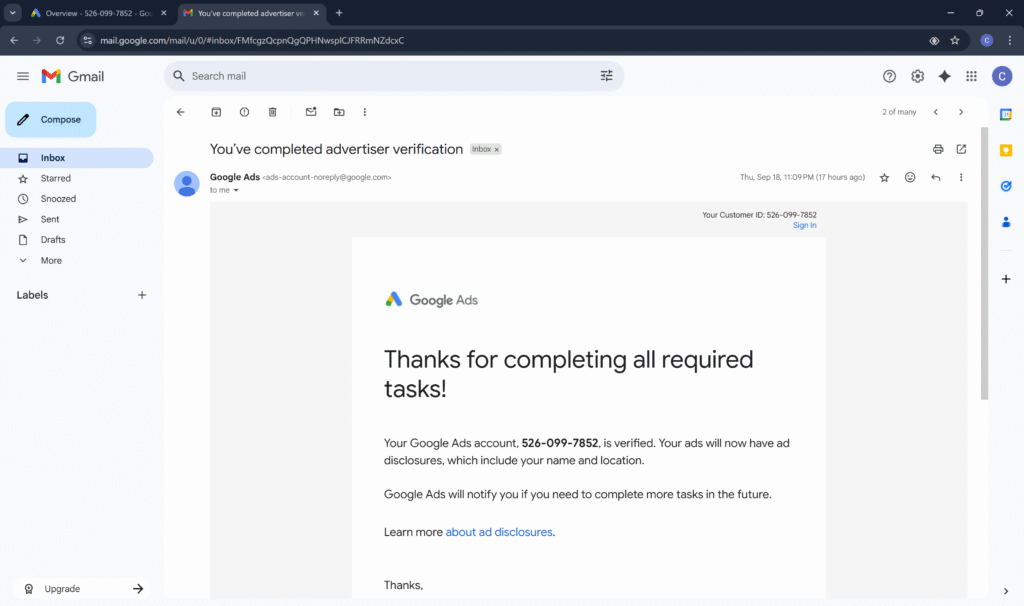Archive this email using the toolbar icon
Viewport: 1024px width, 606px height.
(216, 112)
